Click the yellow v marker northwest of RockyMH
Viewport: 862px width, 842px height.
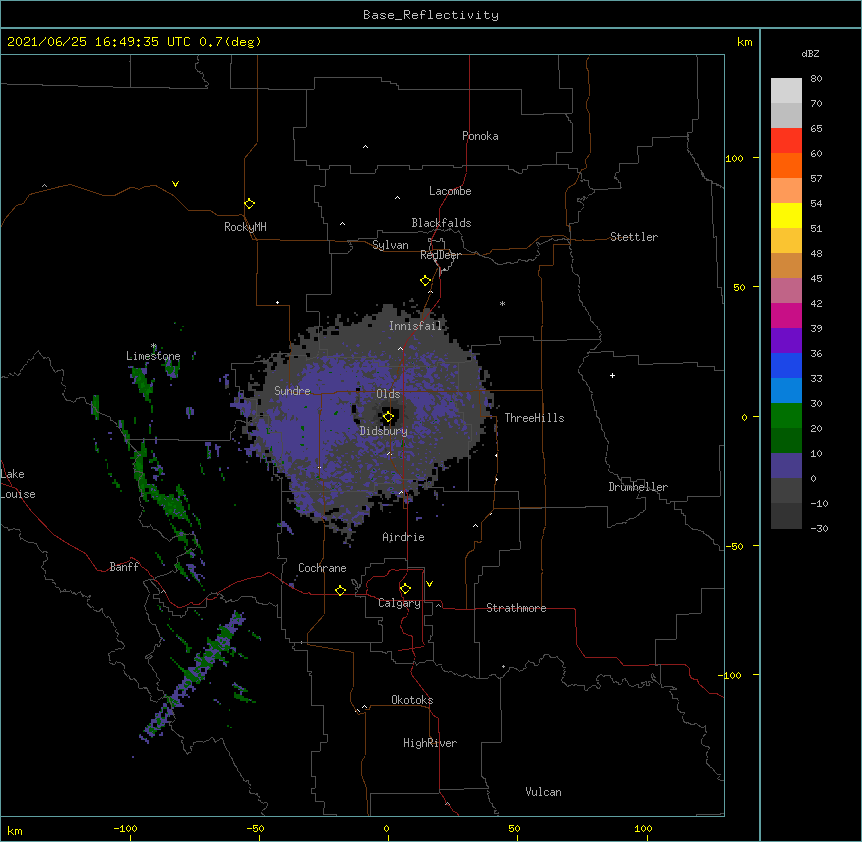(175, 184)
